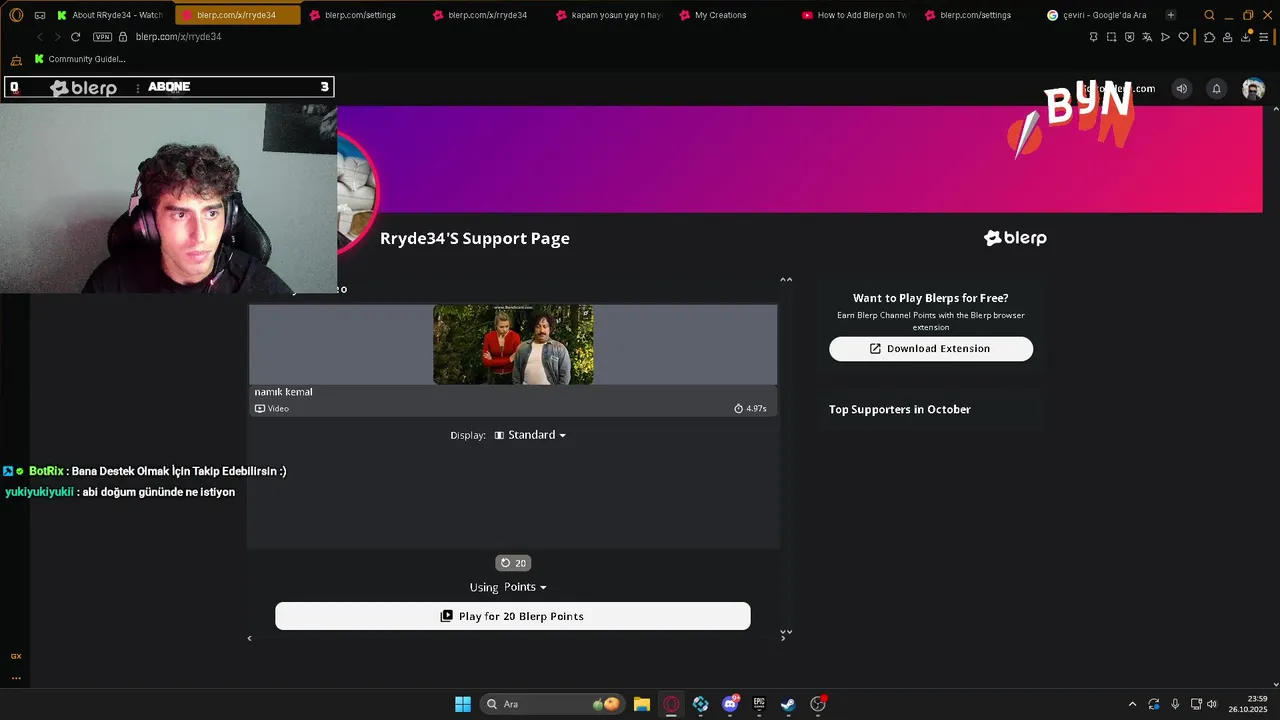The width and height of the screenshot is (1280, 720).
Task: Reload the current blerp page
Action: click(75, 37)
